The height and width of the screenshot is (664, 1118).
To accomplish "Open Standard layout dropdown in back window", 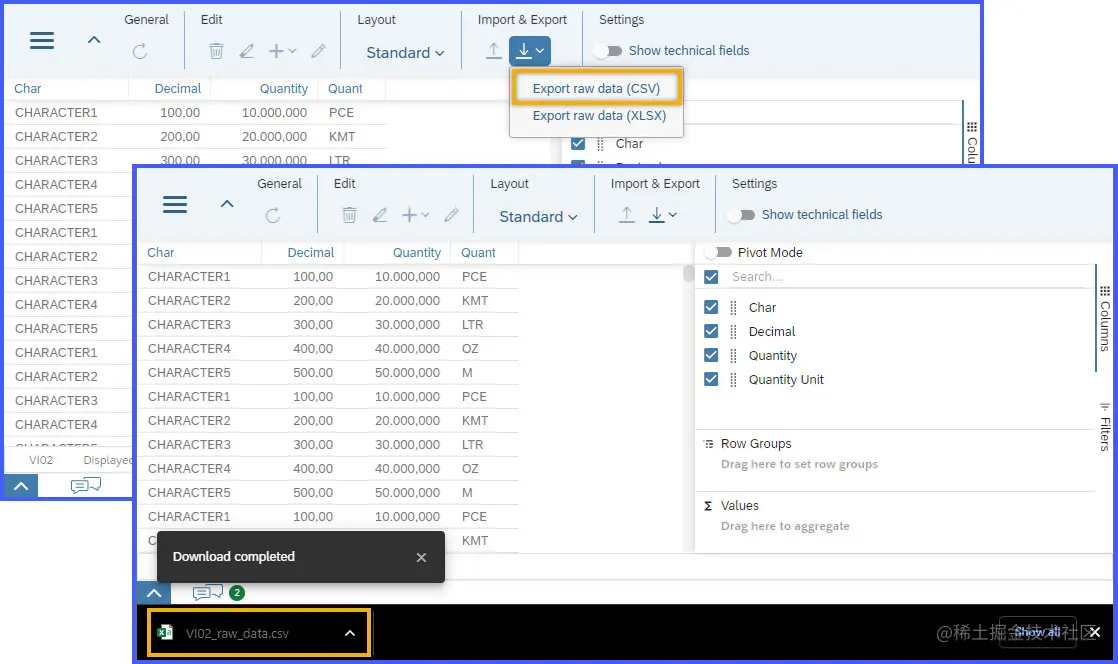I will coord(405,52).
